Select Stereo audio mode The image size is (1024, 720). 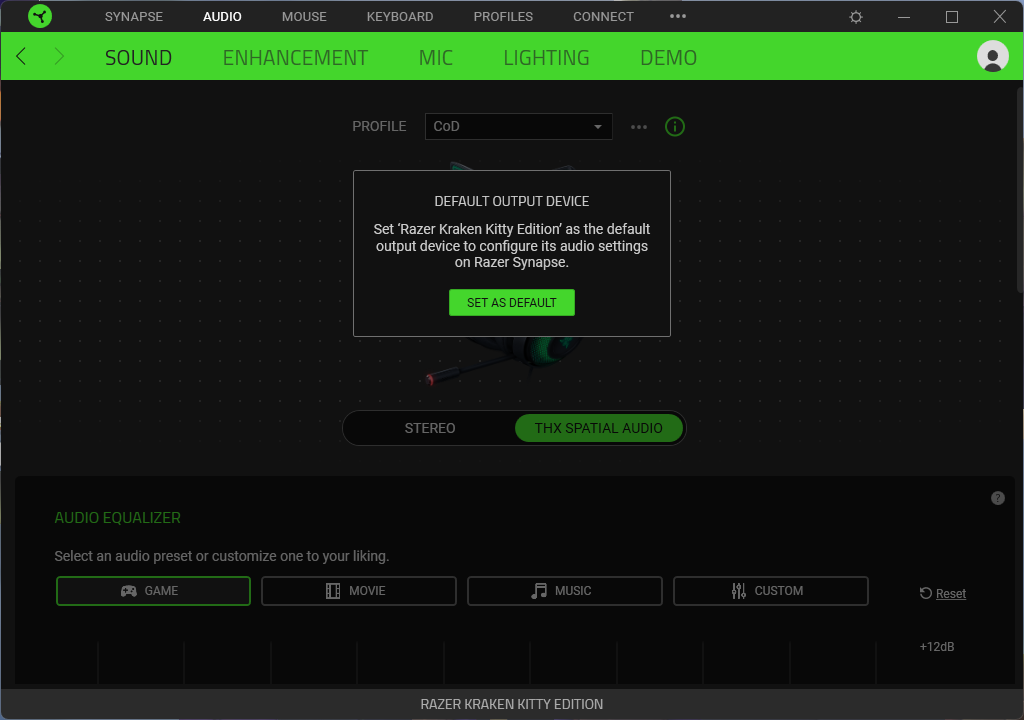point(430,428)
